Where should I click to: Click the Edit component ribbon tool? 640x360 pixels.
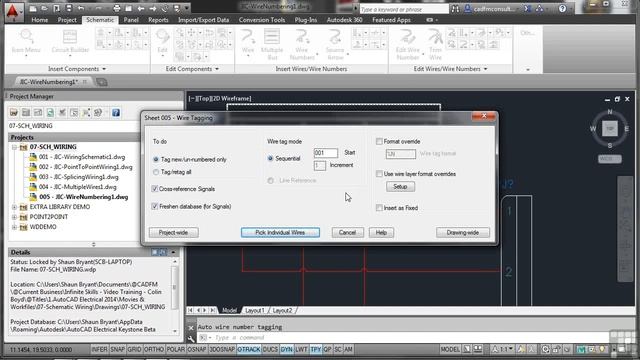(162, 43)
